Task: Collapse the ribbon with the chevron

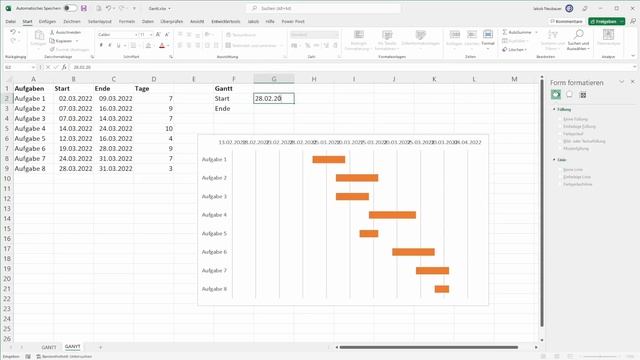Action: (633, 56)
